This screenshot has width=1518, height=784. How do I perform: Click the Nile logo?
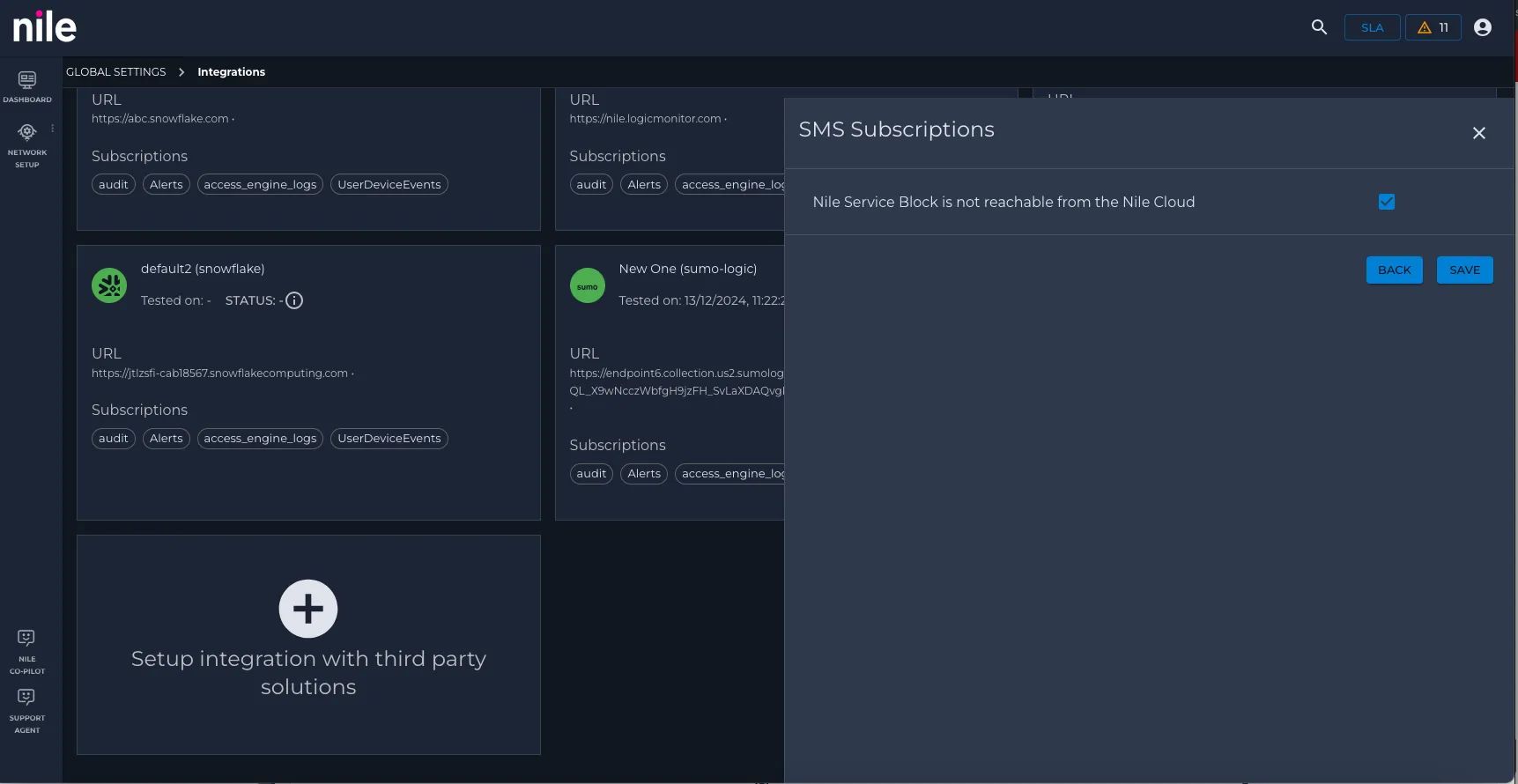(44, 26)
